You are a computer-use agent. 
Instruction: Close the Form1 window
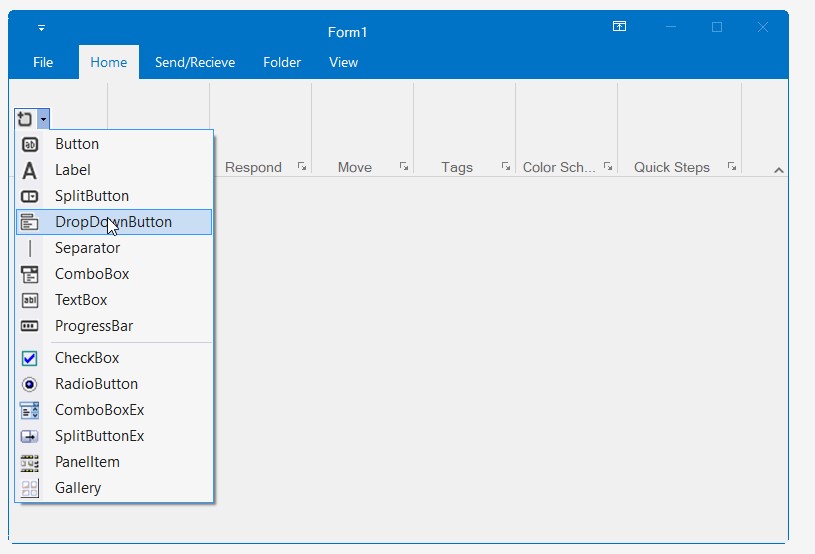click(763, 27)
